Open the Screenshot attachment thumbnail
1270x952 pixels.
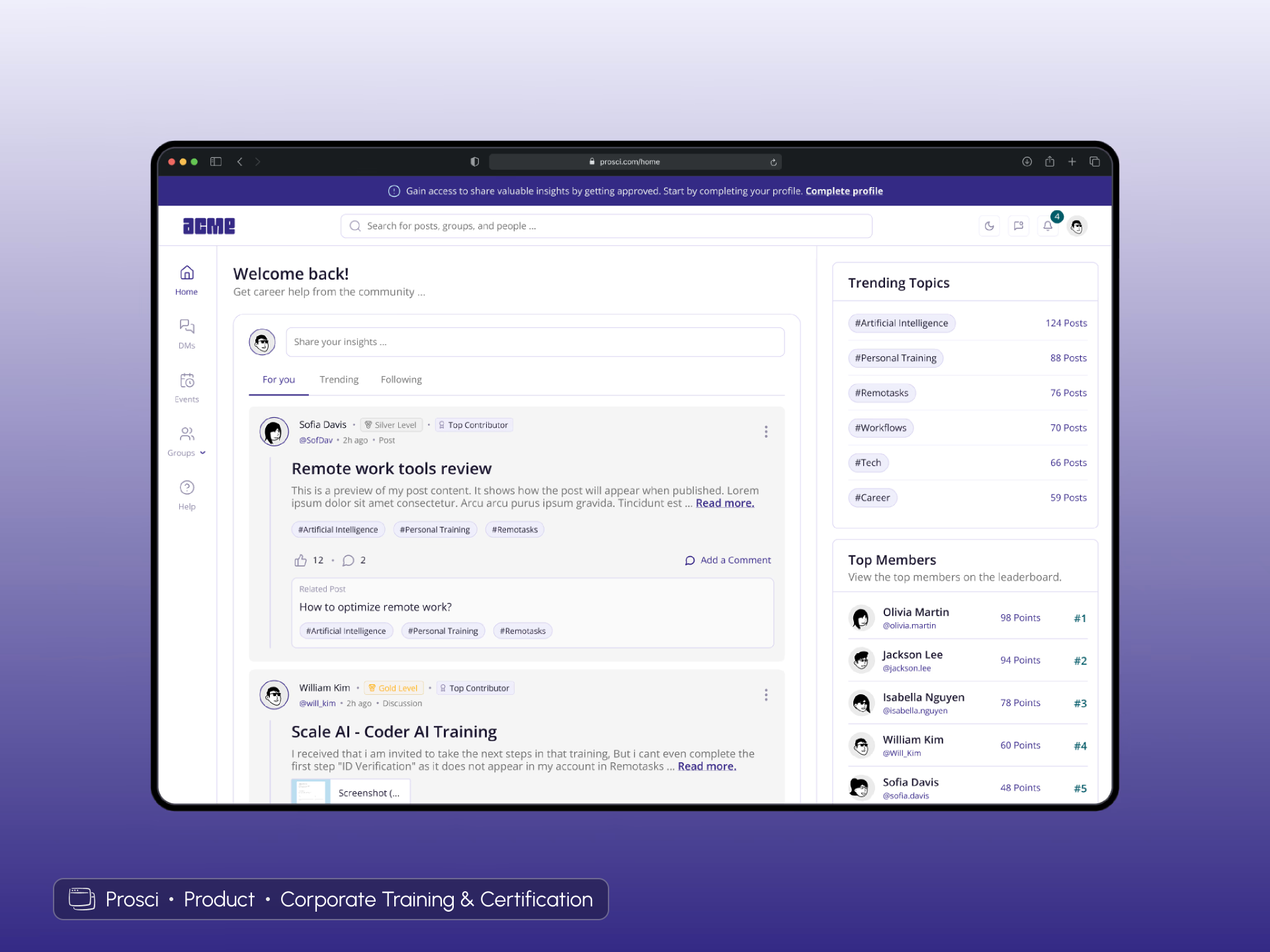pyautogui.click(x=311, y=791)
